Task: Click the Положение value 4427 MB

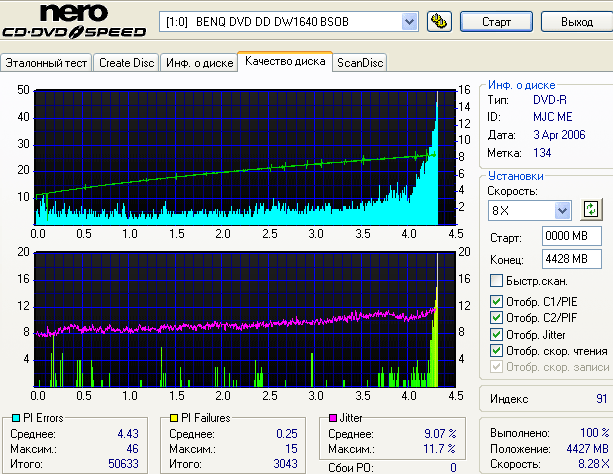Action: [x=588, y=449]
